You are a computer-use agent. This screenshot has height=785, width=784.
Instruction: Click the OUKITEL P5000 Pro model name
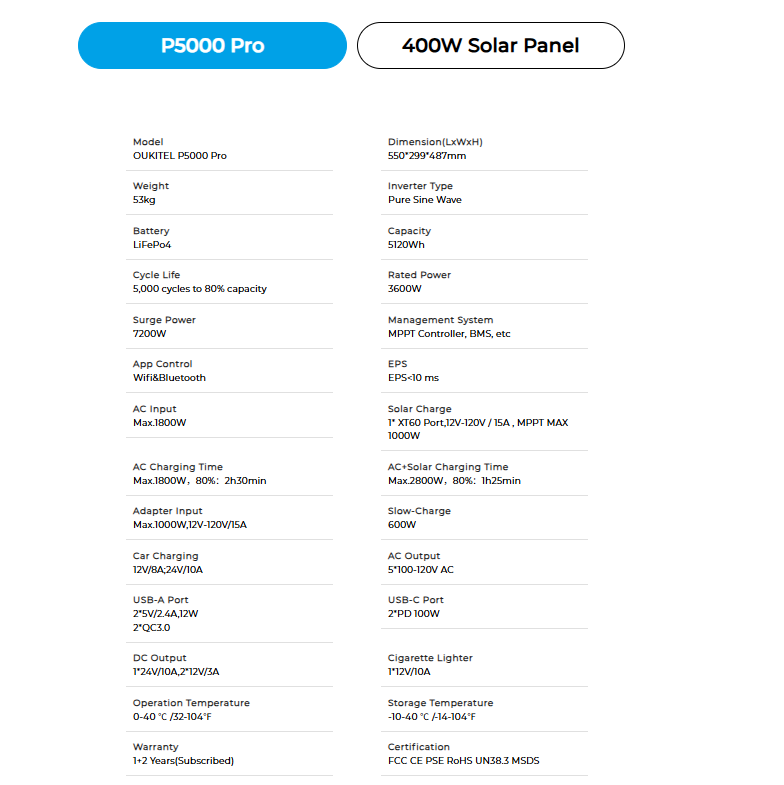pyautogui.click(x=180, y=156)
